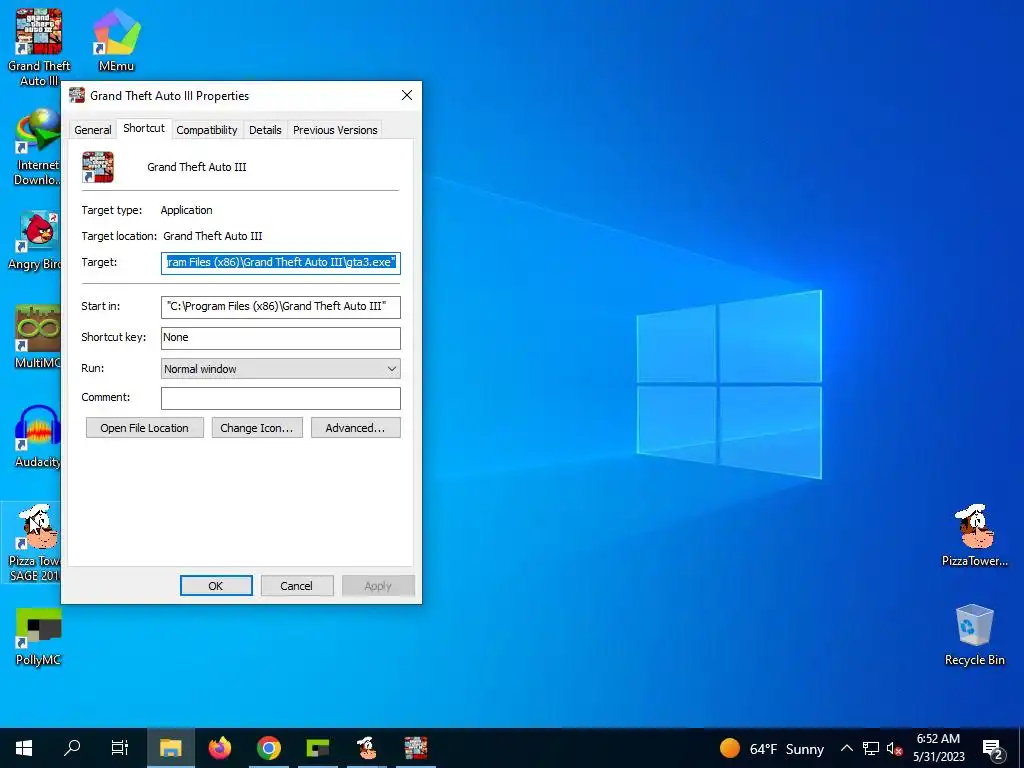The height and width of the screenshot is (768, 1024).
Task: Switch to the Previous Versions tab
Action: [x=335, y=130]
